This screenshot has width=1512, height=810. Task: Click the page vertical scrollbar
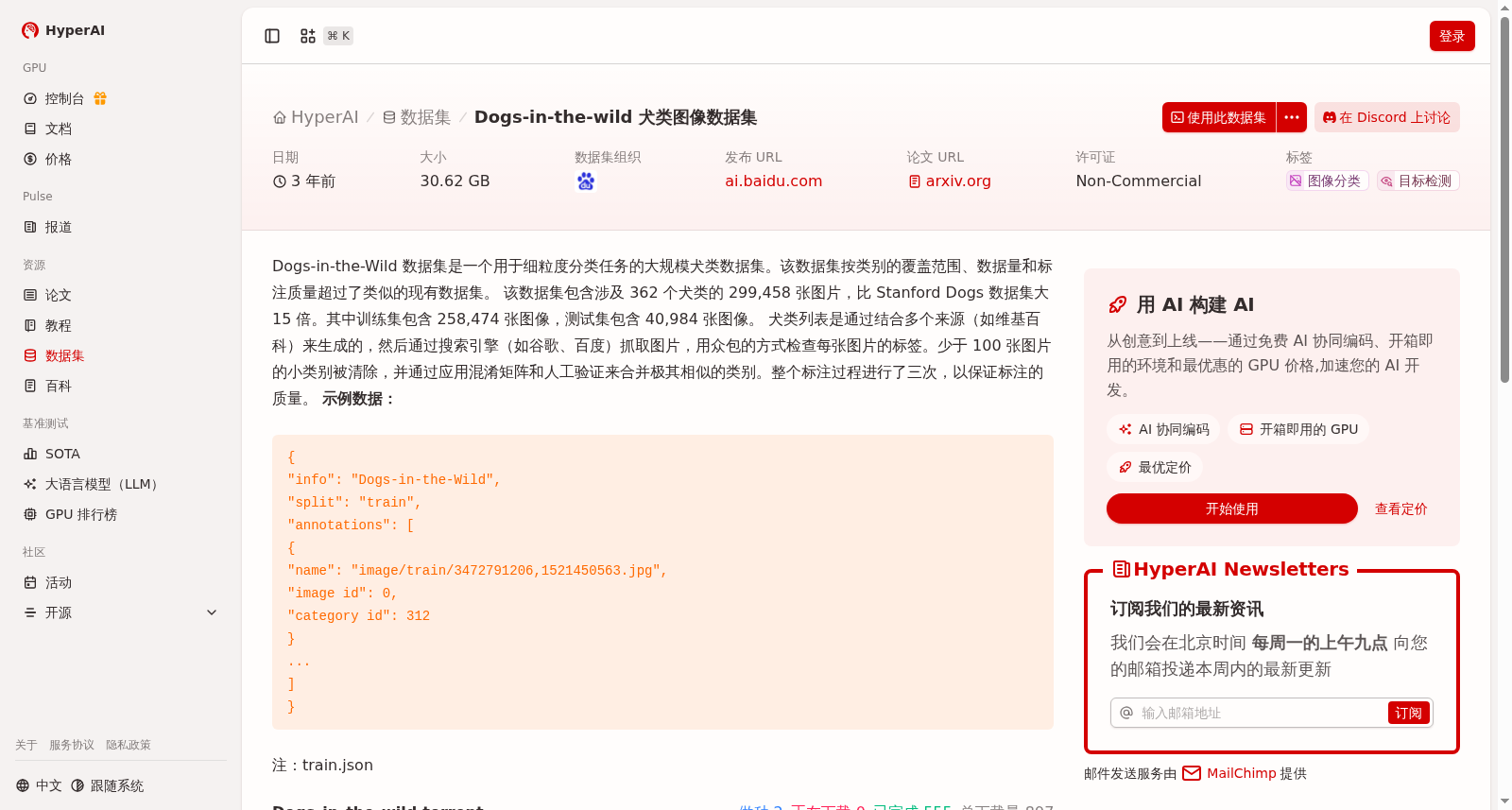click(1504, 198)
